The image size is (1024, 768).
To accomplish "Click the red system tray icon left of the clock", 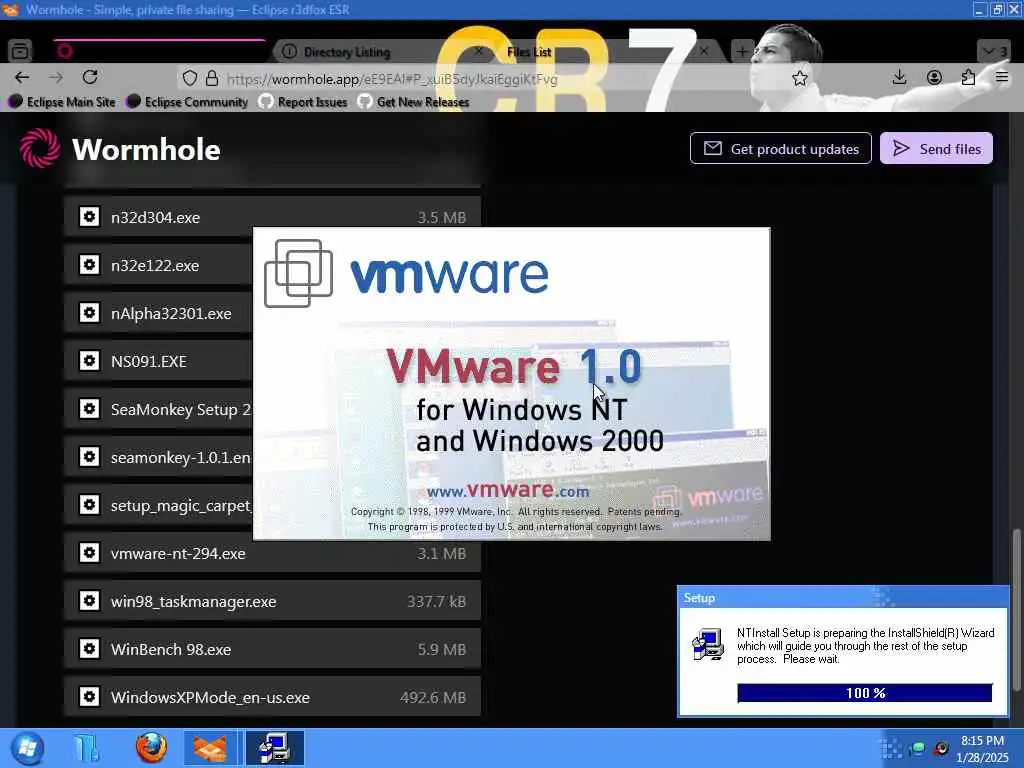I will 940,748.
